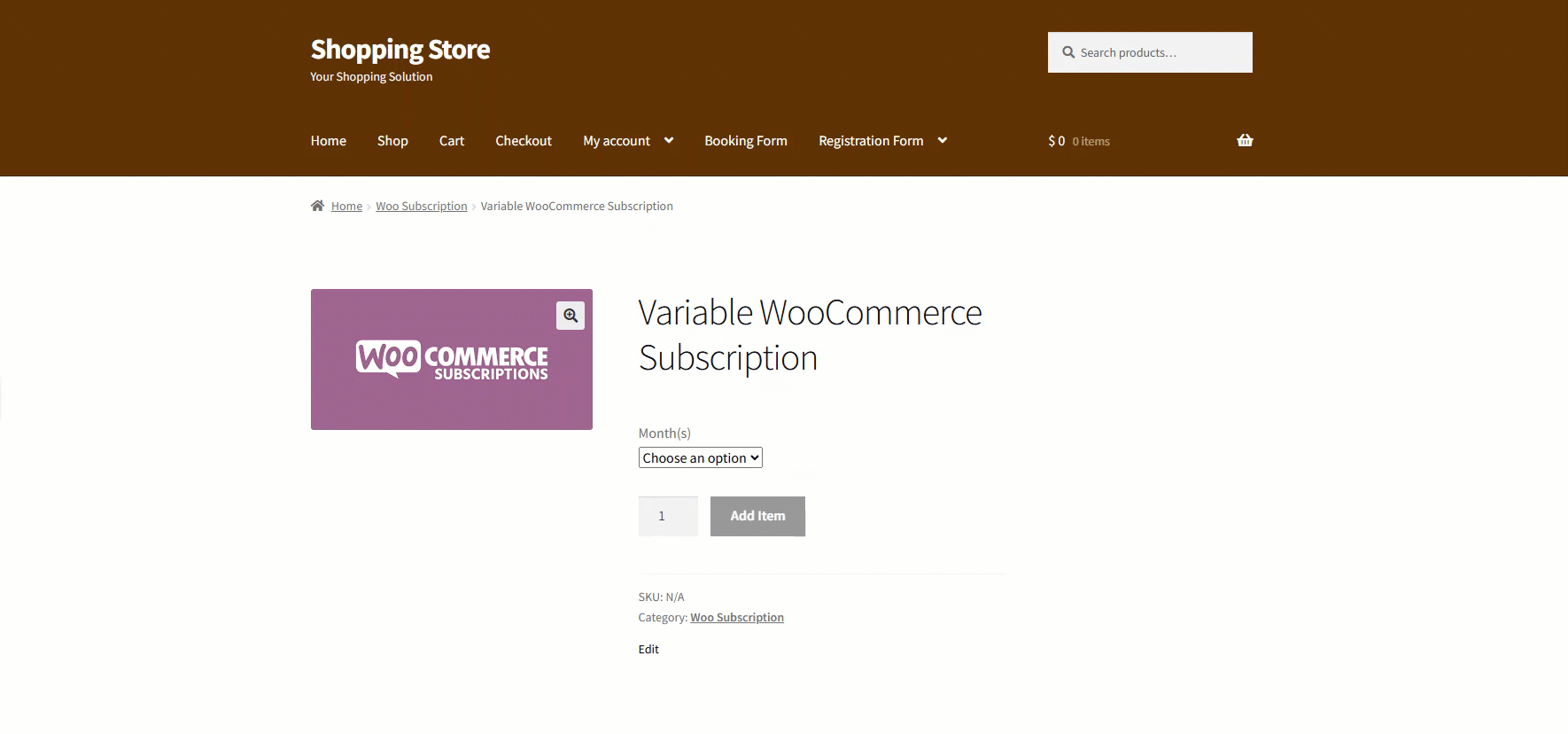
Task: Open the Month(s) Choose an option dropdown
Action: (x=700, y=457)
